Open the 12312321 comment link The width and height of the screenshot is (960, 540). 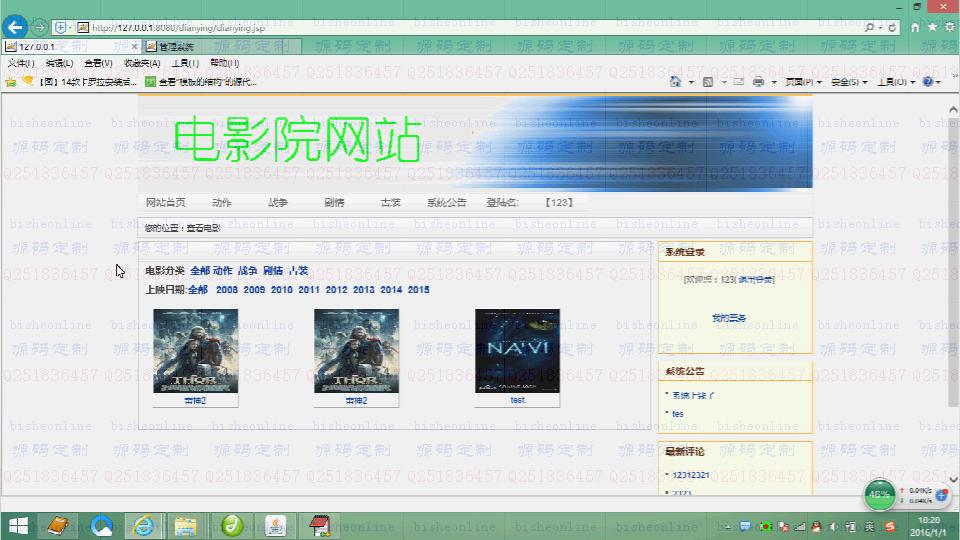click(x=691, y=475)
